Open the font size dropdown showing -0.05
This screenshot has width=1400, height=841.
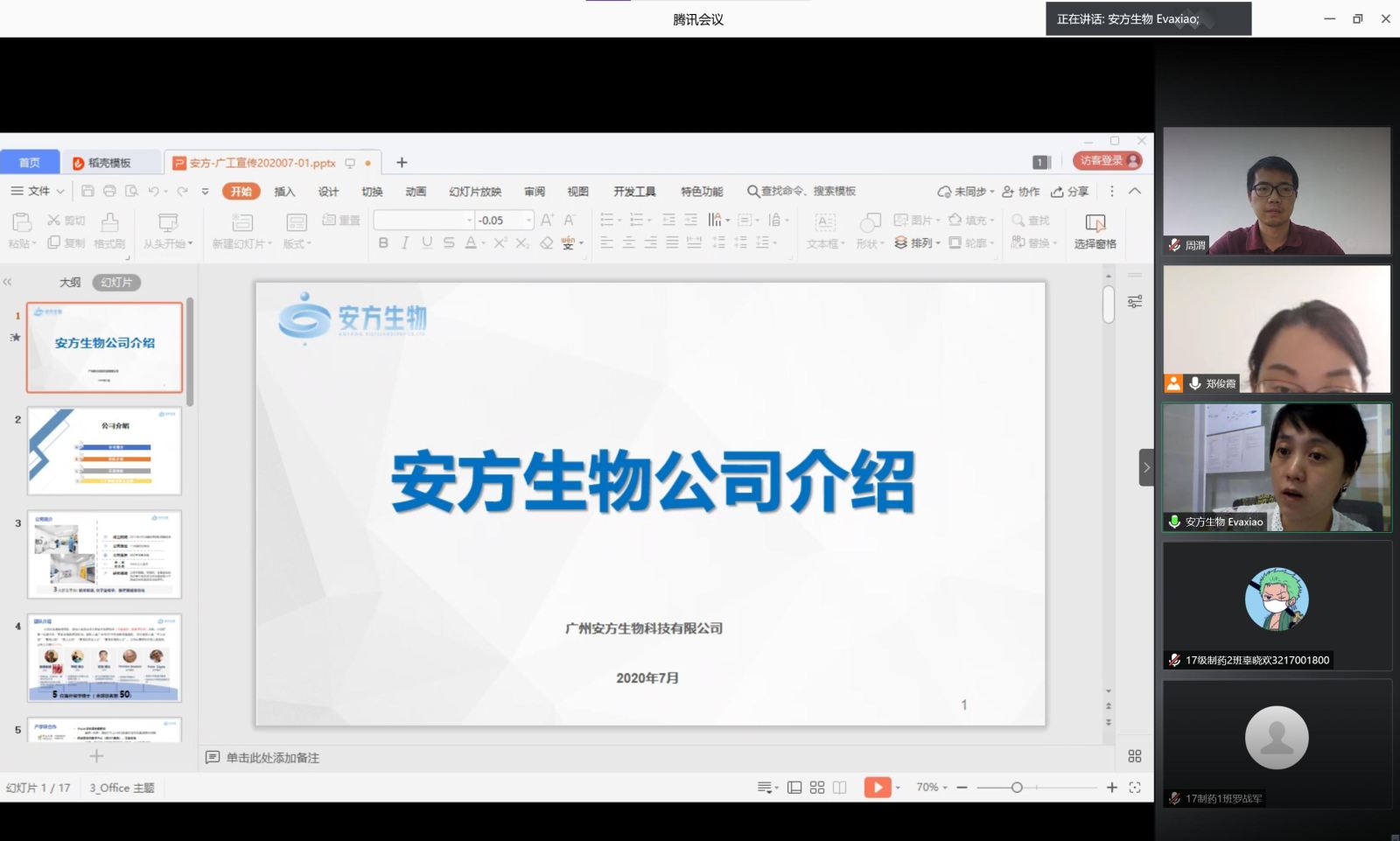528,221
